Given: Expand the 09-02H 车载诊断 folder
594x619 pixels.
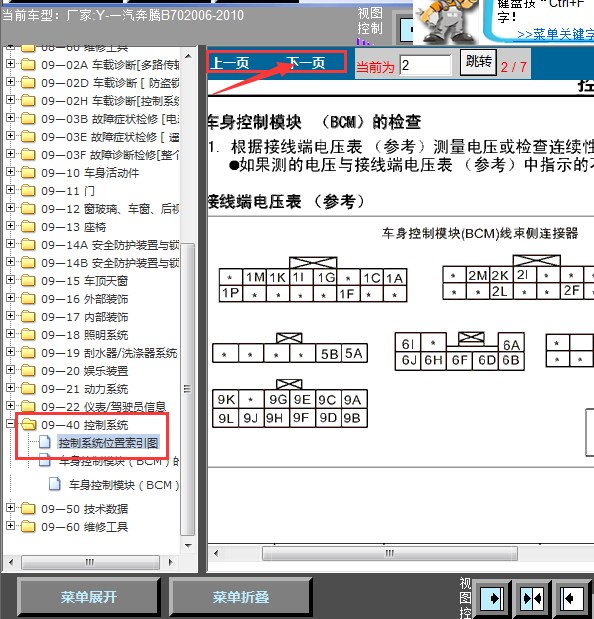Looking at the screenshot, I should click(x=11, y=99).
